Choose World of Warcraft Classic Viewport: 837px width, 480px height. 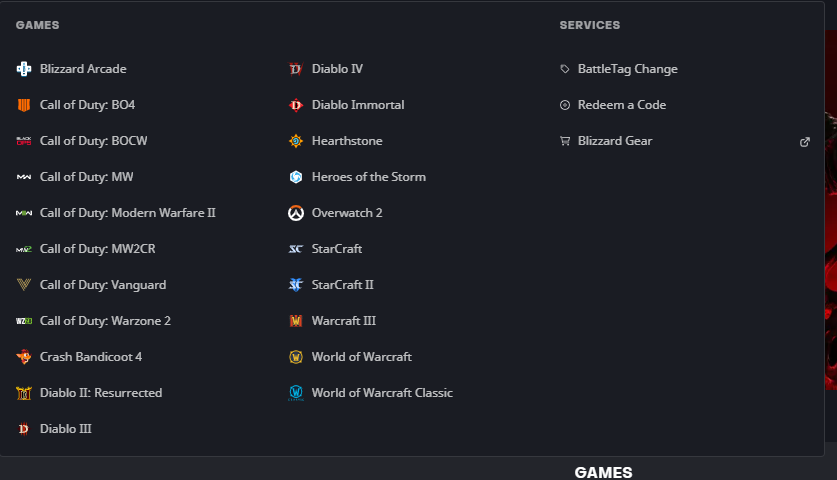click(x=382, y=393)
